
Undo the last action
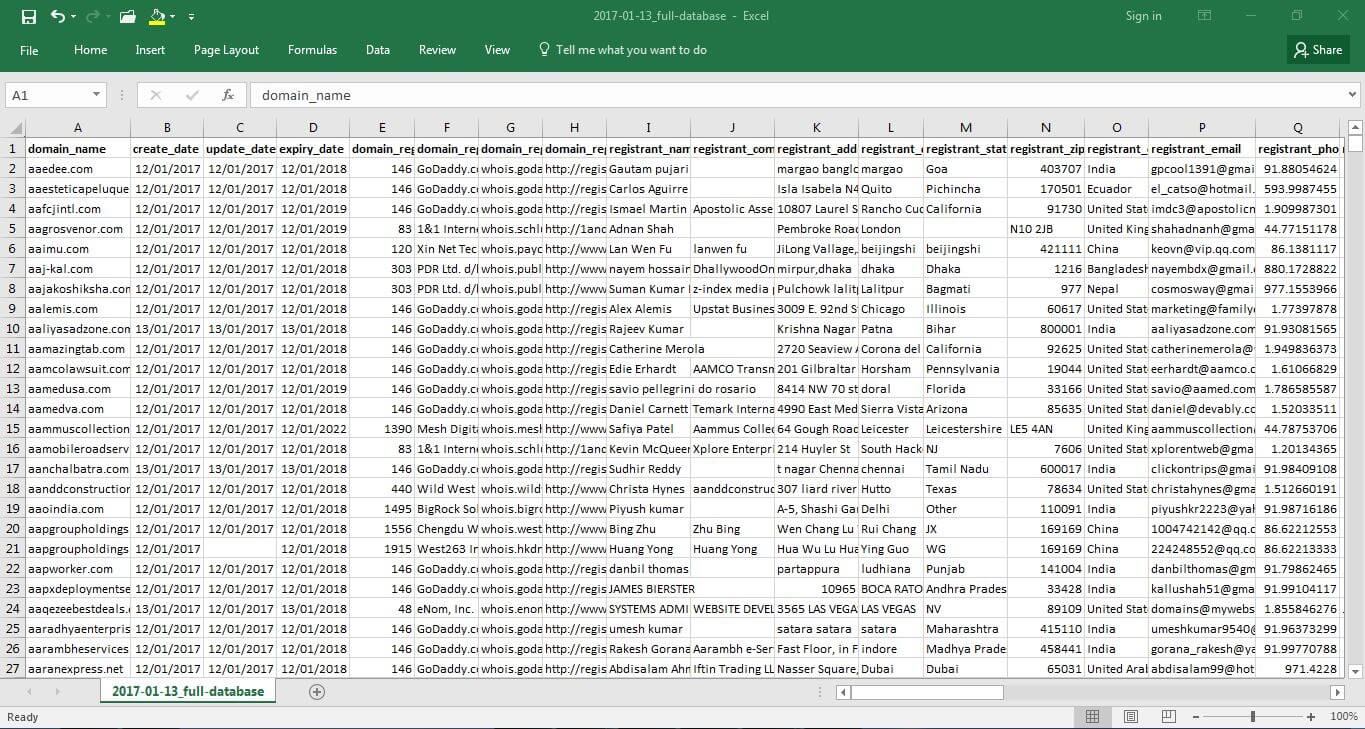(57, 16)
